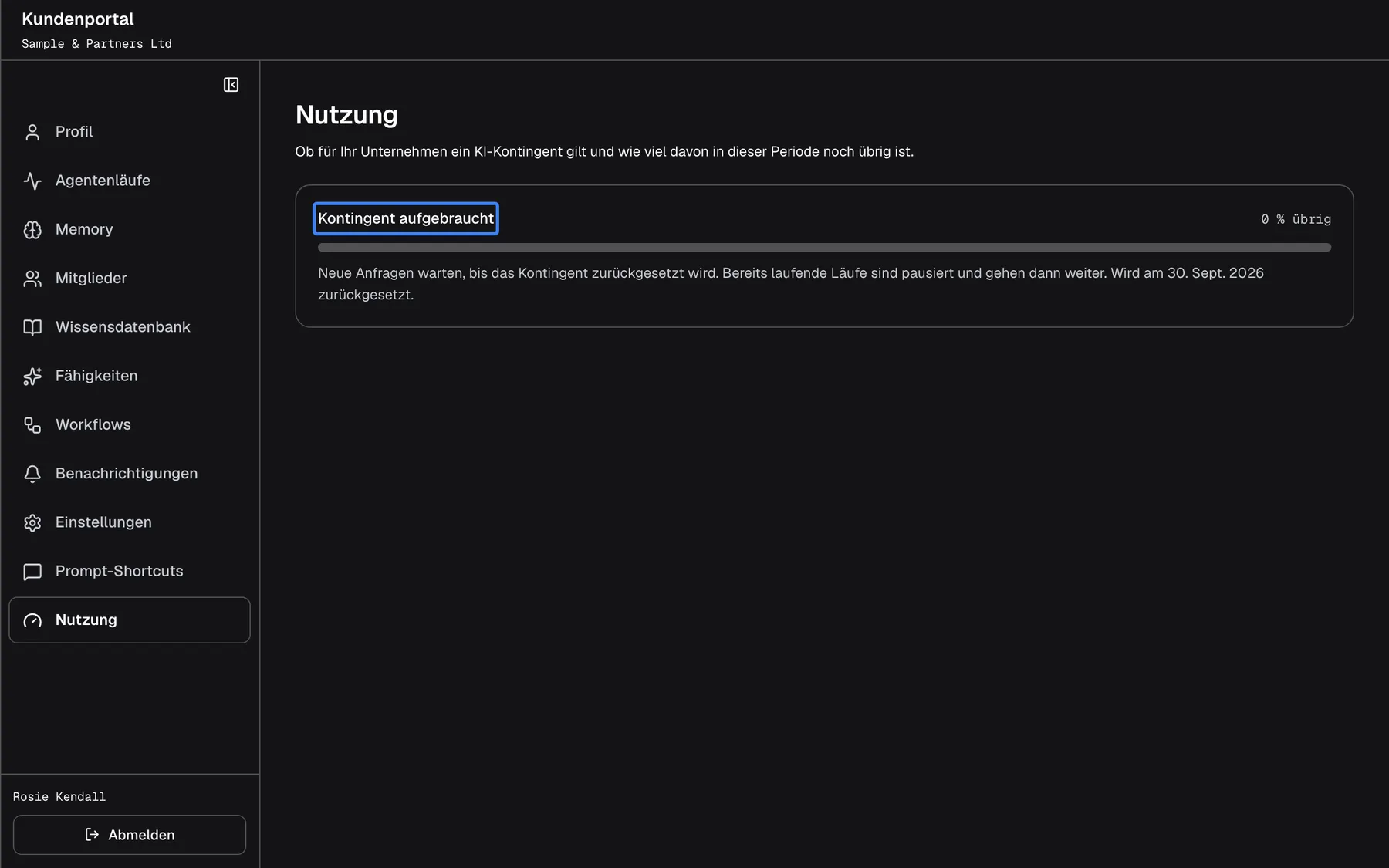Click the Prompt-Shortcuts chat bubble icon
Image resolution: width=1389 pixels, height=868 pixels.
tap(32, 572)
